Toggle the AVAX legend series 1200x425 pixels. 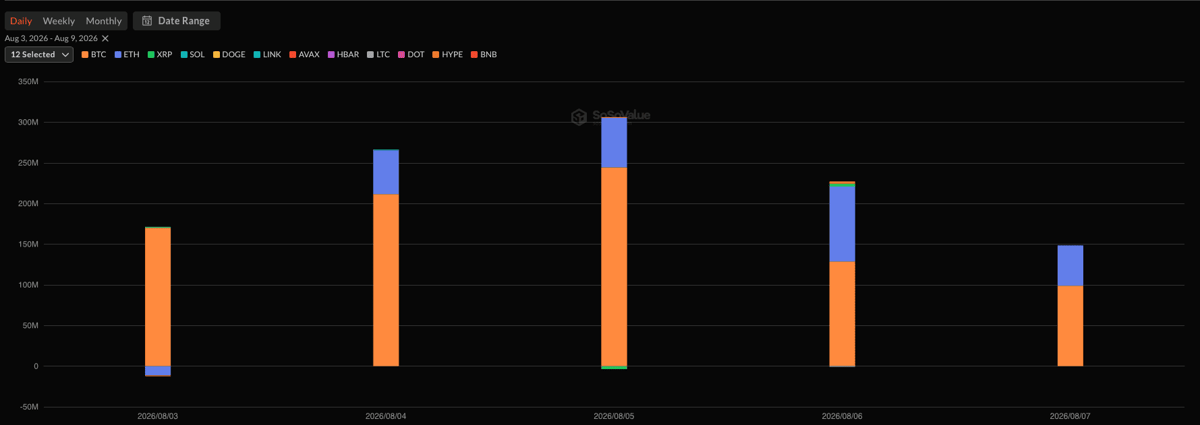pos(304,55)
